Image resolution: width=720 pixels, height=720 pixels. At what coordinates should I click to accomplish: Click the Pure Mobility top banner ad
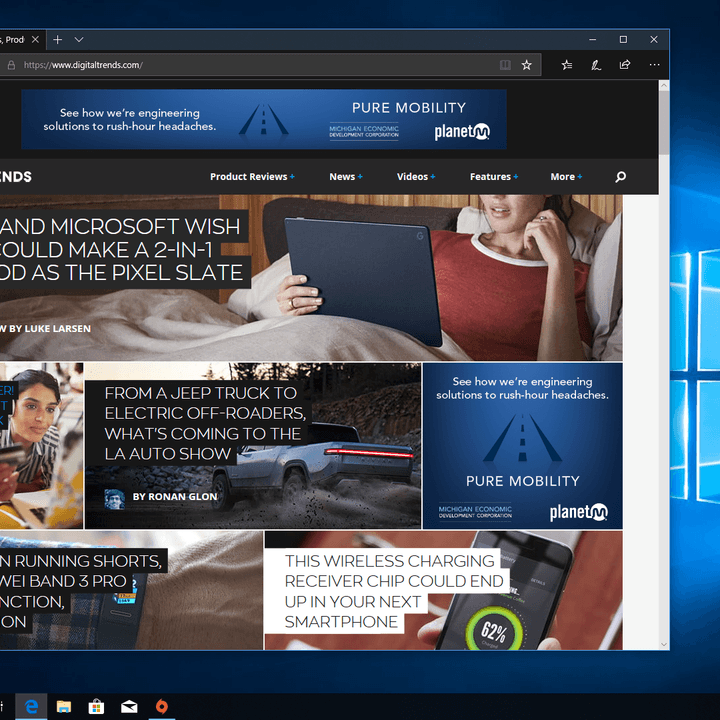pyautogui.click(x=264, y=119)
